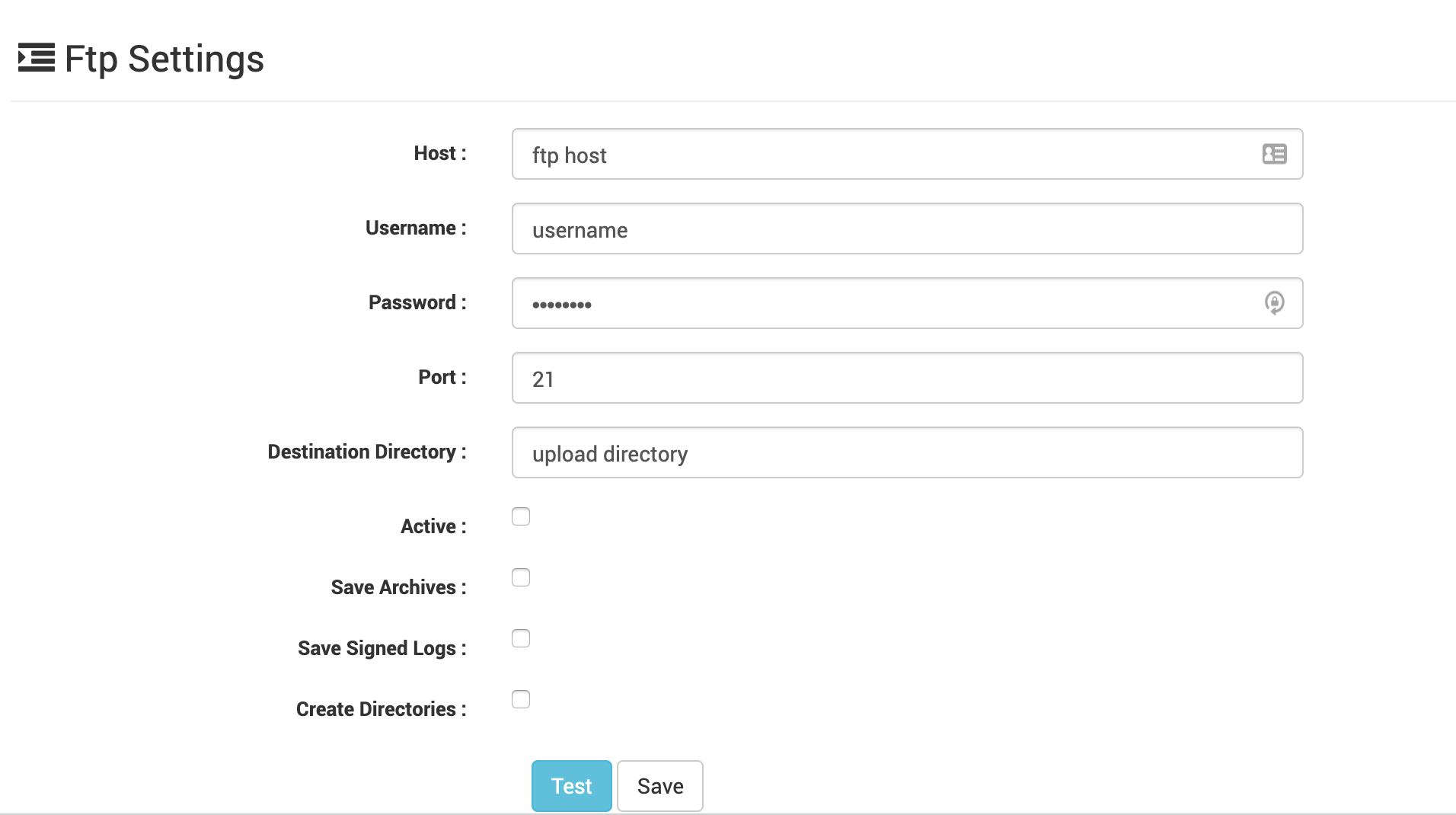This screenshot has height=815, width=1456.
Task: Open contact autofill icon in Host field
Action: point(1274,154)
